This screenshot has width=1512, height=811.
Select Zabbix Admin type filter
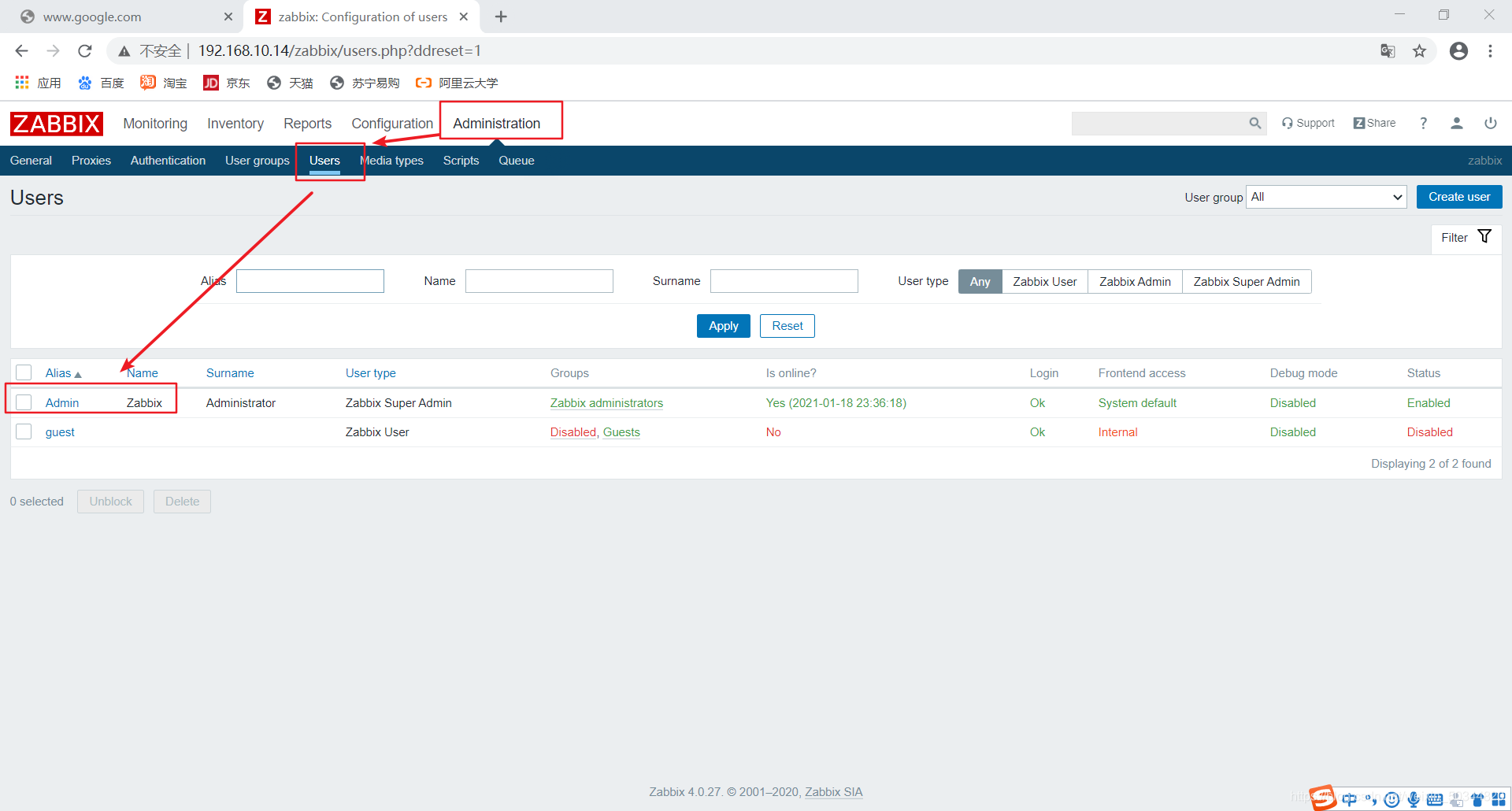coord(1135,281)
